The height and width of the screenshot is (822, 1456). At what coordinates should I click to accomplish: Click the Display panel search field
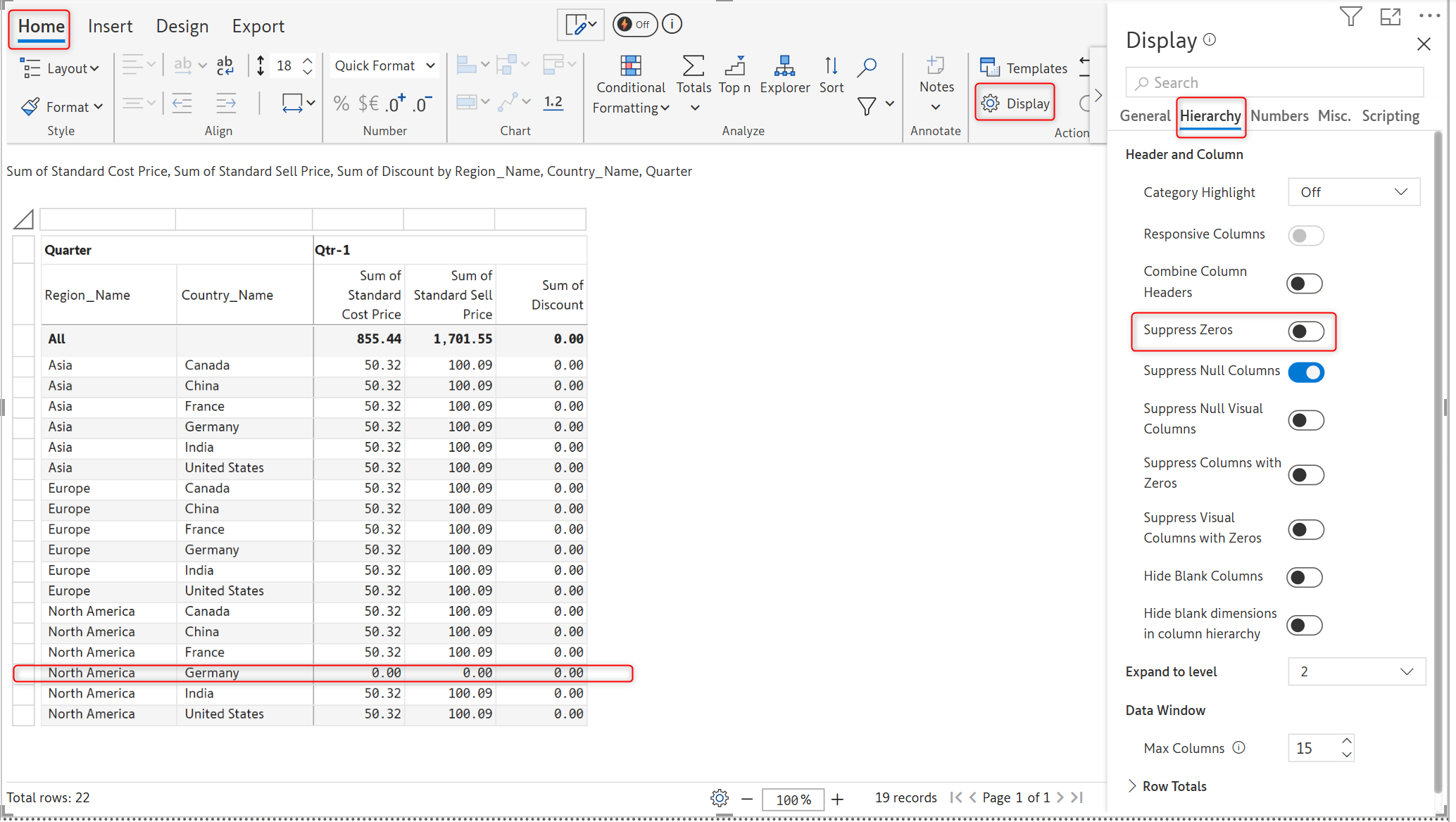click(x=1274, y=83)
